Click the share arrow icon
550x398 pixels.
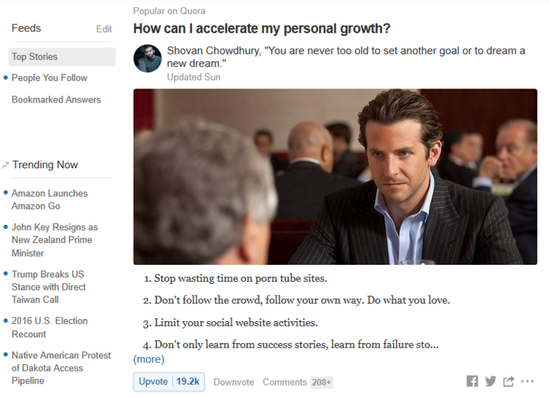coord(509,381)
